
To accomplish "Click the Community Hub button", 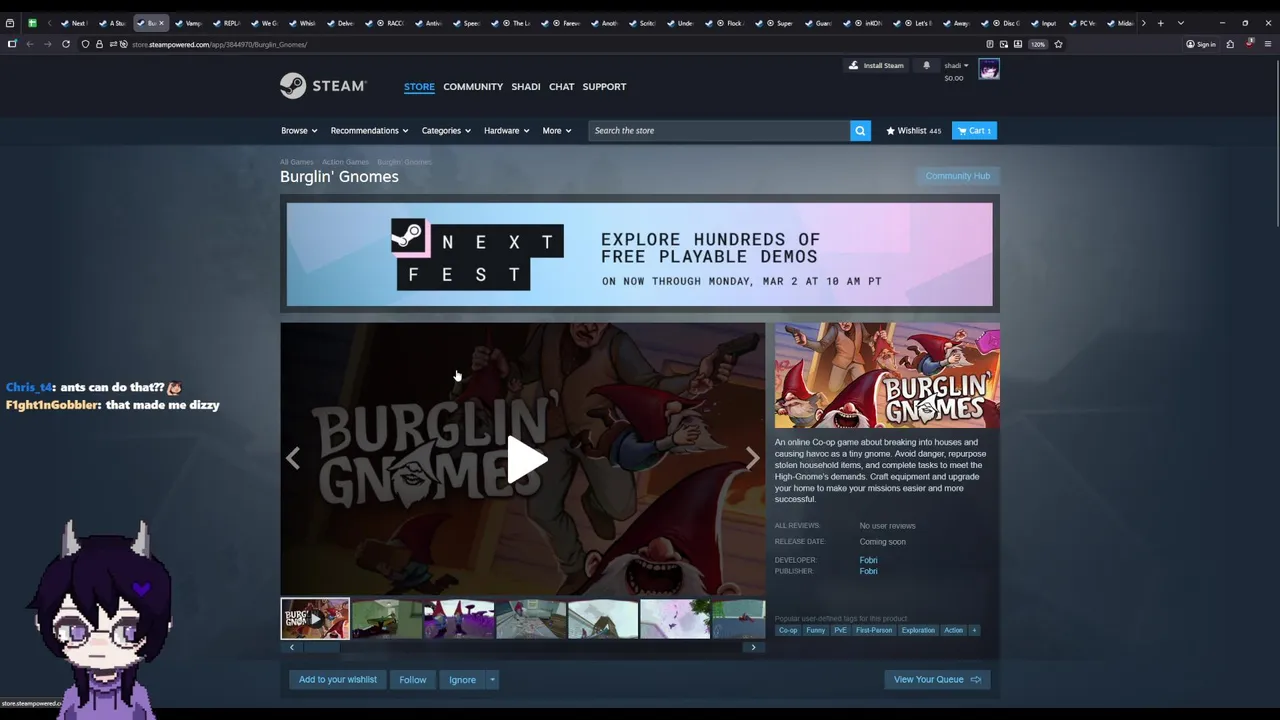I will coord(958,176).
